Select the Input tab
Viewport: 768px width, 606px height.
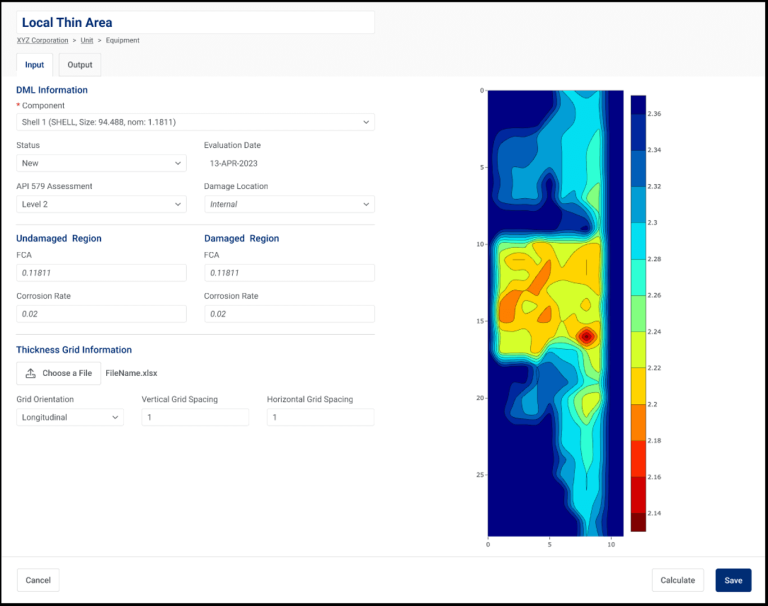34,65
